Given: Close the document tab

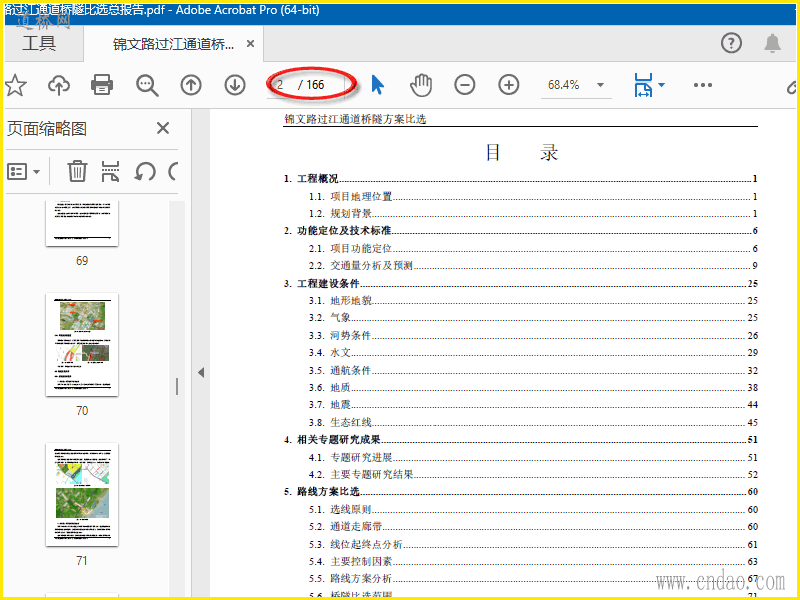Looking at the screenshot, I should click(251, 44).
